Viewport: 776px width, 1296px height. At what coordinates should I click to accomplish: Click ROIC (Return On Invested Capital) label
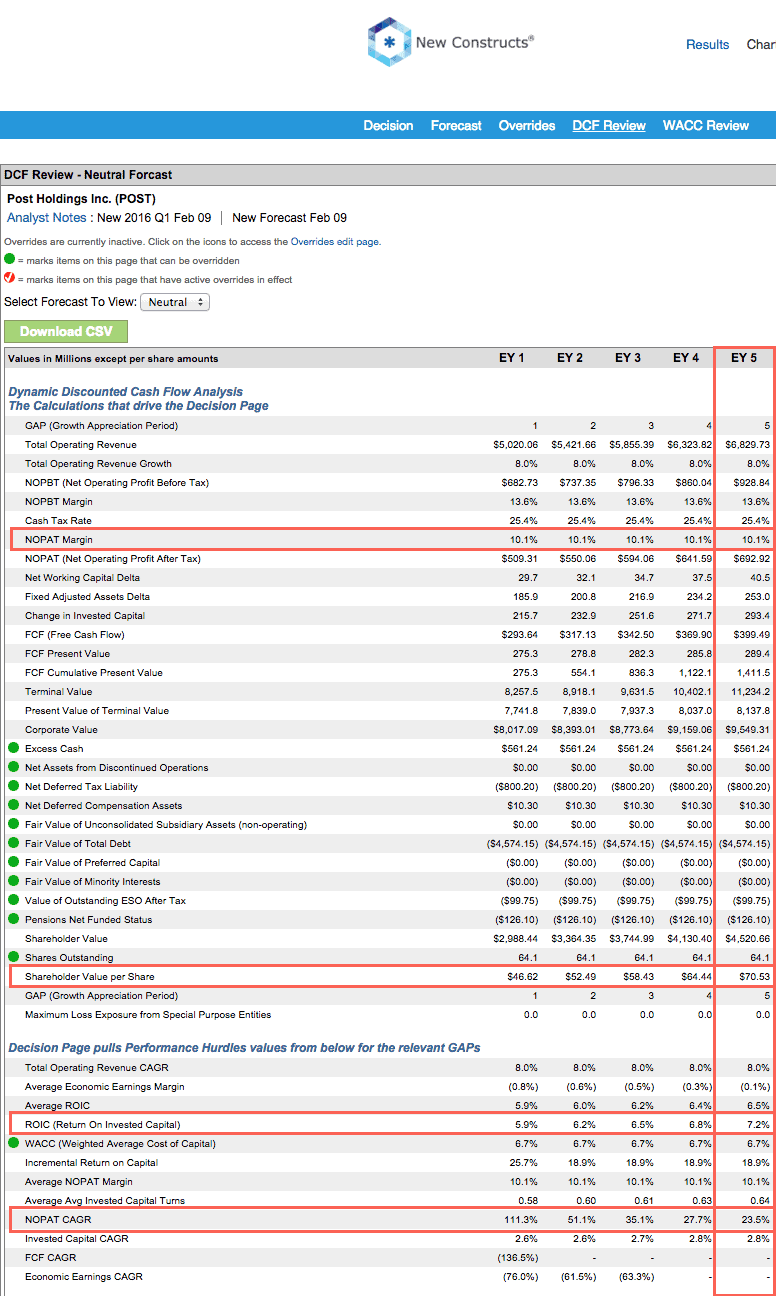103,1124
